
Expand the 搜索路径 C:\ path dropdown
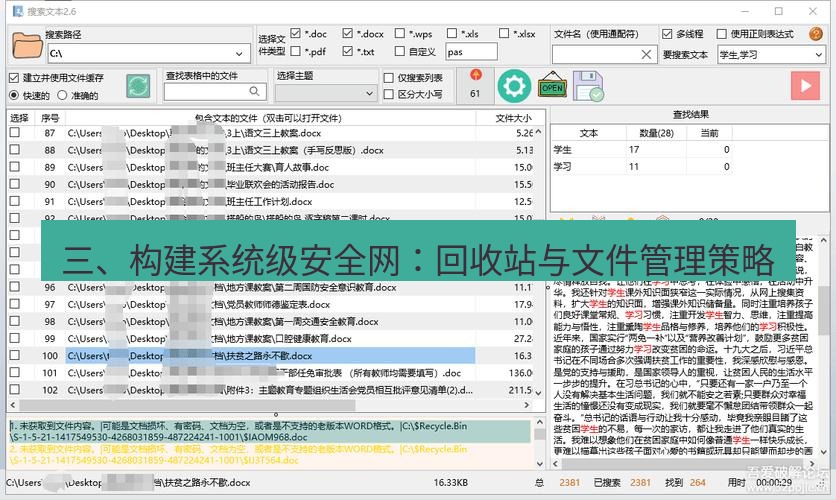pos(239,54)
